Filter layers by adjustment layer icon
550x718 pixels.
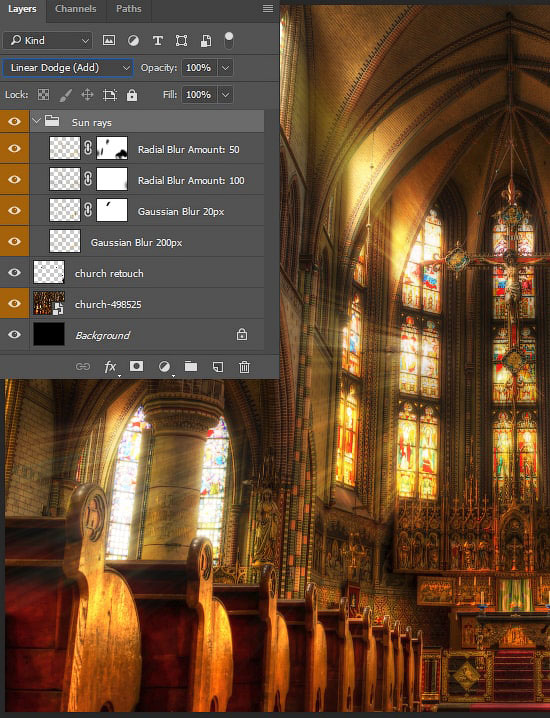point(133,40)
